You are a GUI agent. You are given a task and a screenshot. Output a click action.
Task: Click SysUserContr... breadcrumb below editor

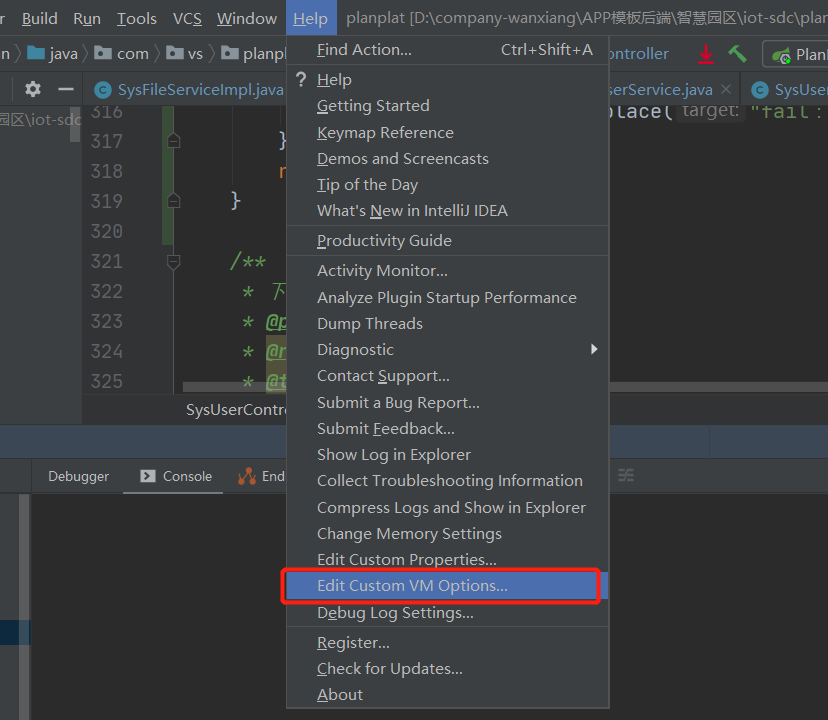(236, 410)
